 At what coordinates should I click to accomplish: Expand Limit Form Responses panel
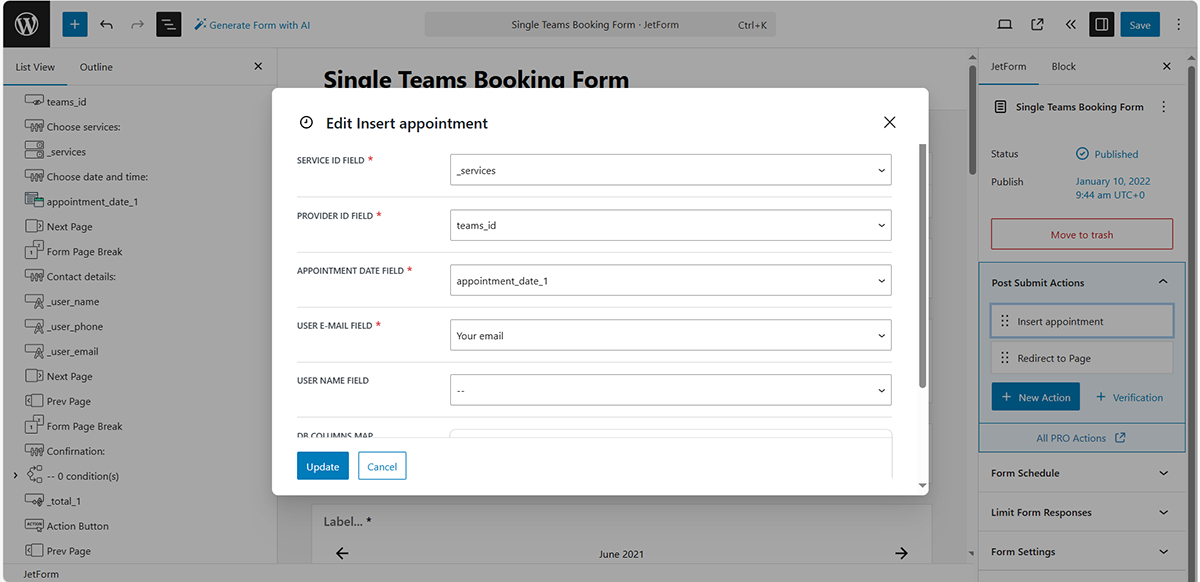tap(1080, 512)
